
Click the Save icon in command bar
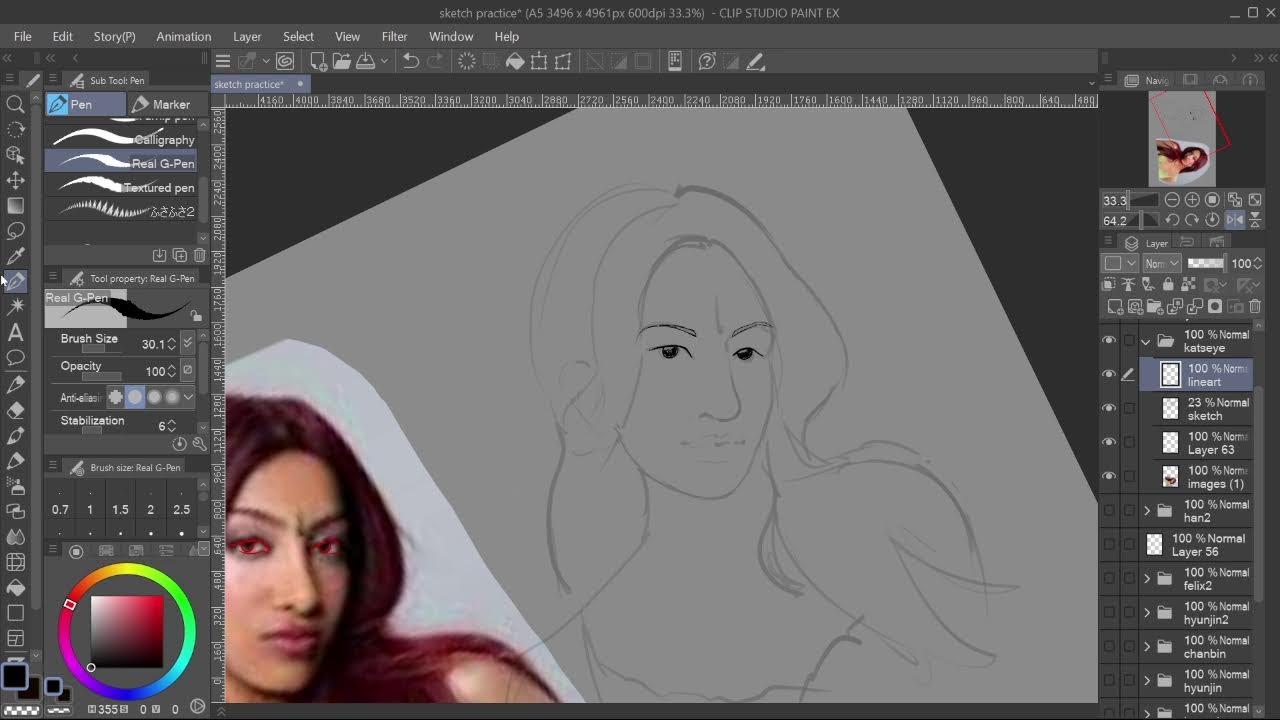366,62
